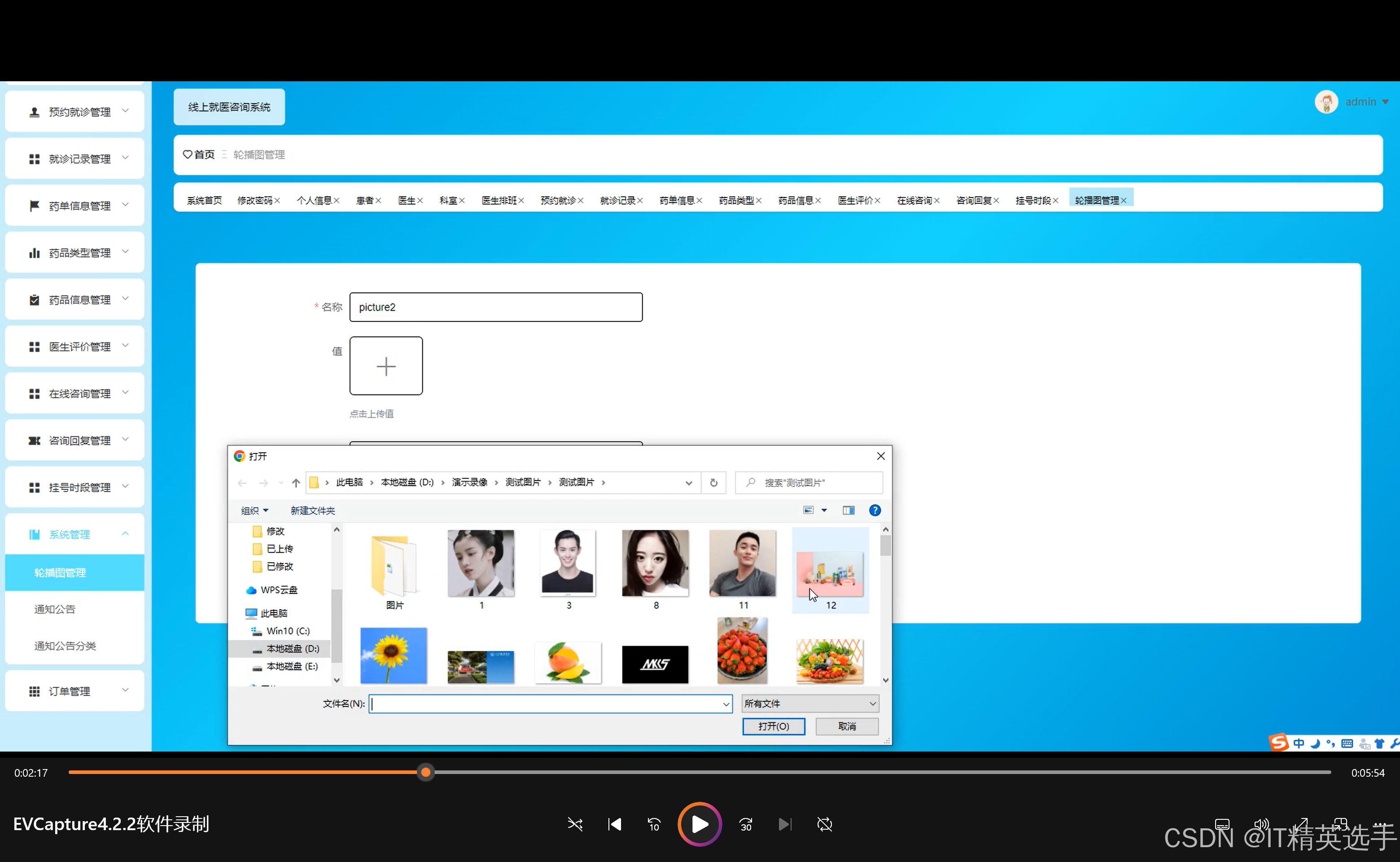The width and height of the screenshot is (1400, 862).
Task: Select the sunflower image thumbnail
Action: [393, 655]
